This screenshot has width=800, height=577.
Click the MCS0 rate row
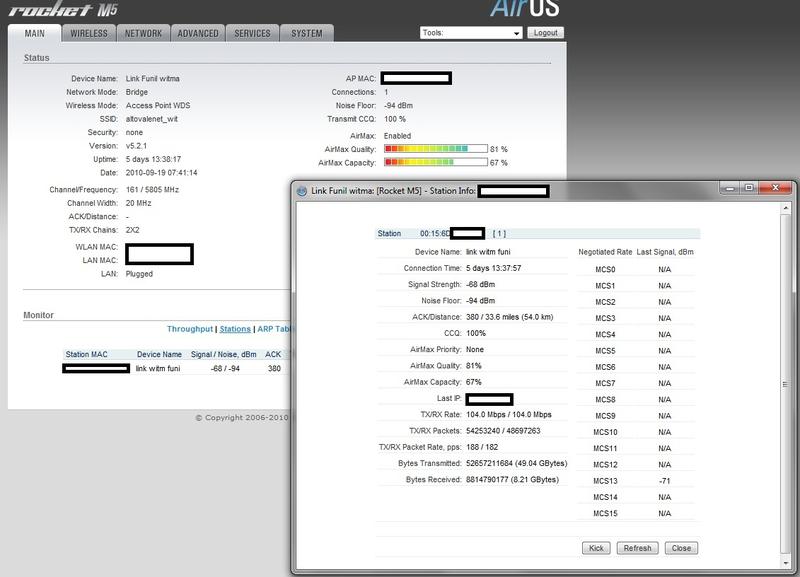tap(636, 269)
